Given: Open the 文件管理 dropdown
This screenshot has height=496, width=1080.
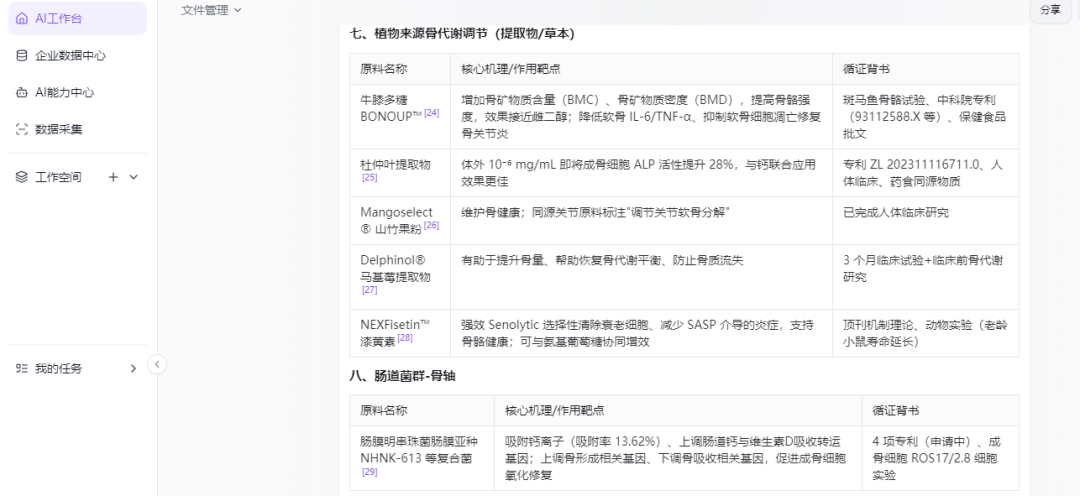Looking at the screenshot, I should pyautogui.click(x=211, y=10).
